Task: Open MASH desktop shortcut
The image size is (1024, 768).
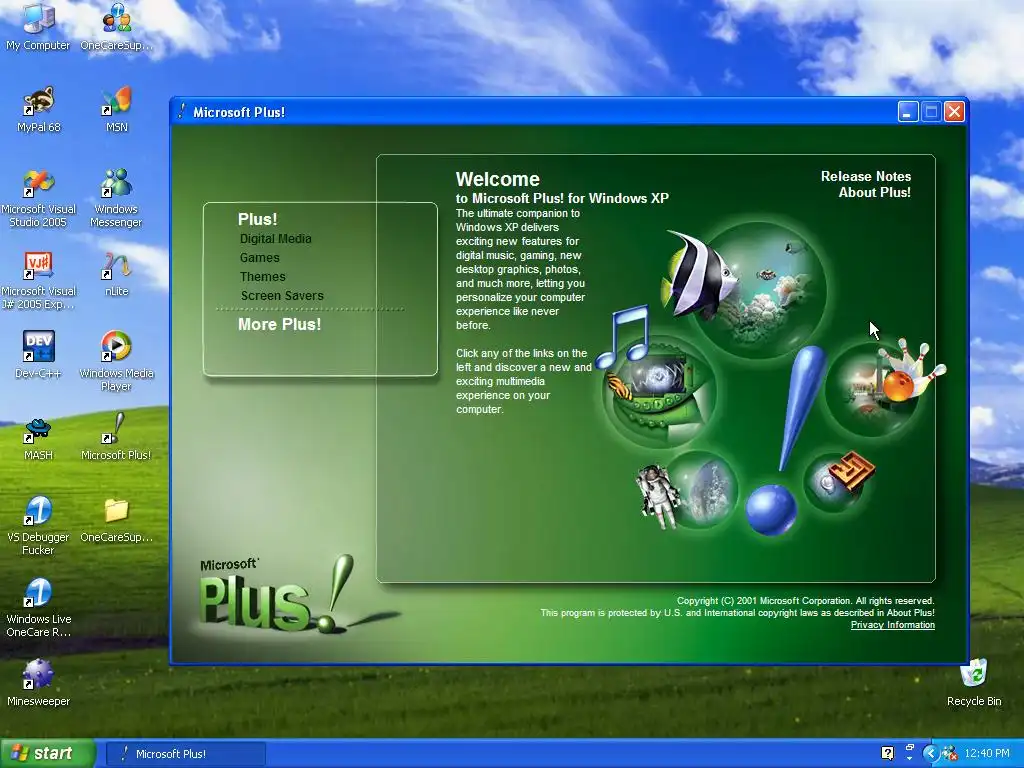Action: [39, 438]
